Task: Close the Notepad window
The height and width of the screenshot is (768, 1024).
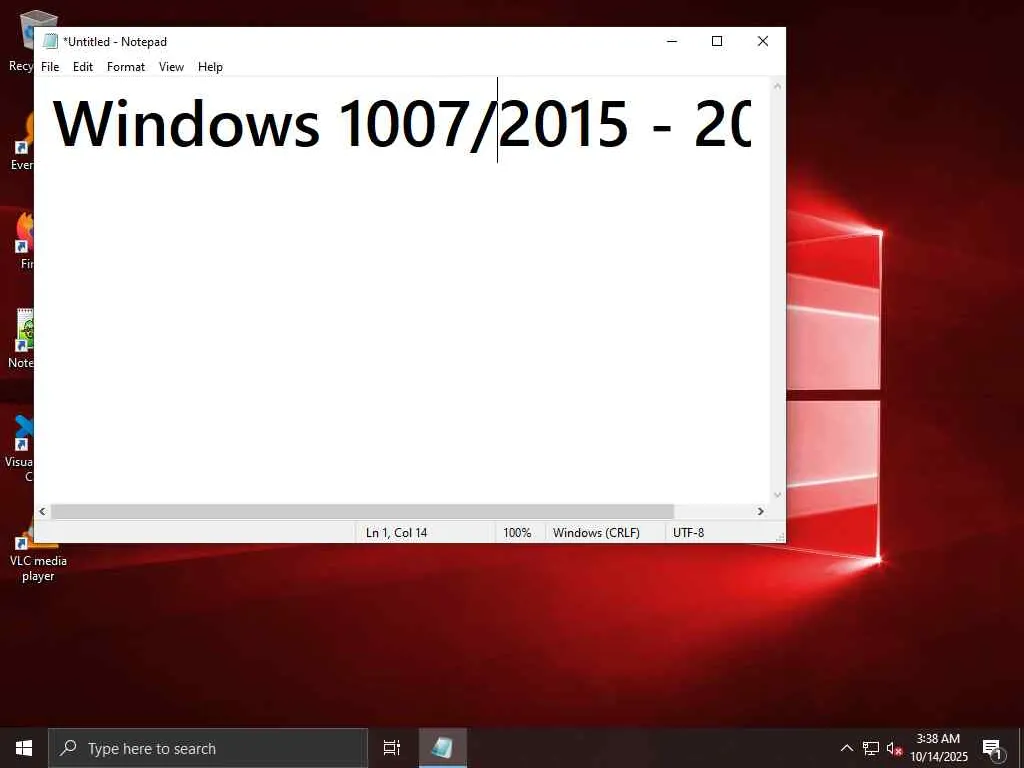Action: pyautogui.click(x=762, y=41)
